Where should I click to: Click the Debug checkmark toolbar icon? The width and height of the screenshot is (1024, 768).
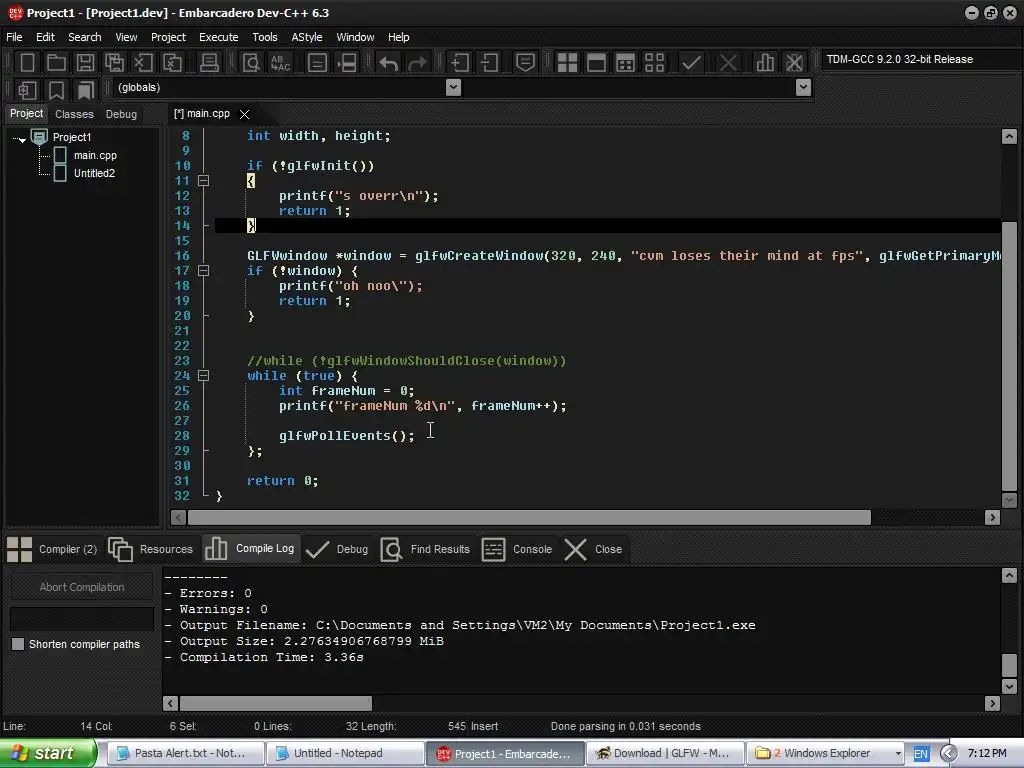(x=692, y=63)
